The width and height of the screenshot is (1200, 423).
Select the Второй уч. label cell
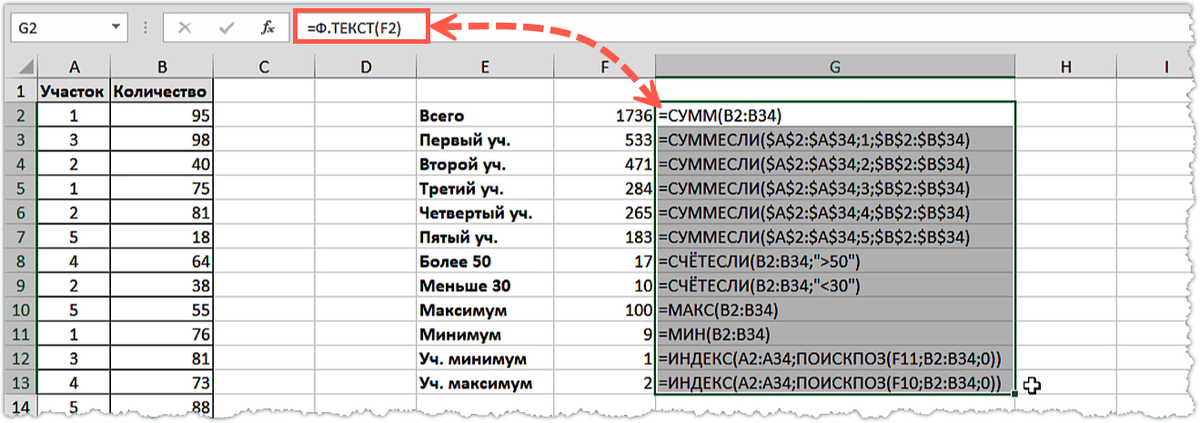click(484, 164)
